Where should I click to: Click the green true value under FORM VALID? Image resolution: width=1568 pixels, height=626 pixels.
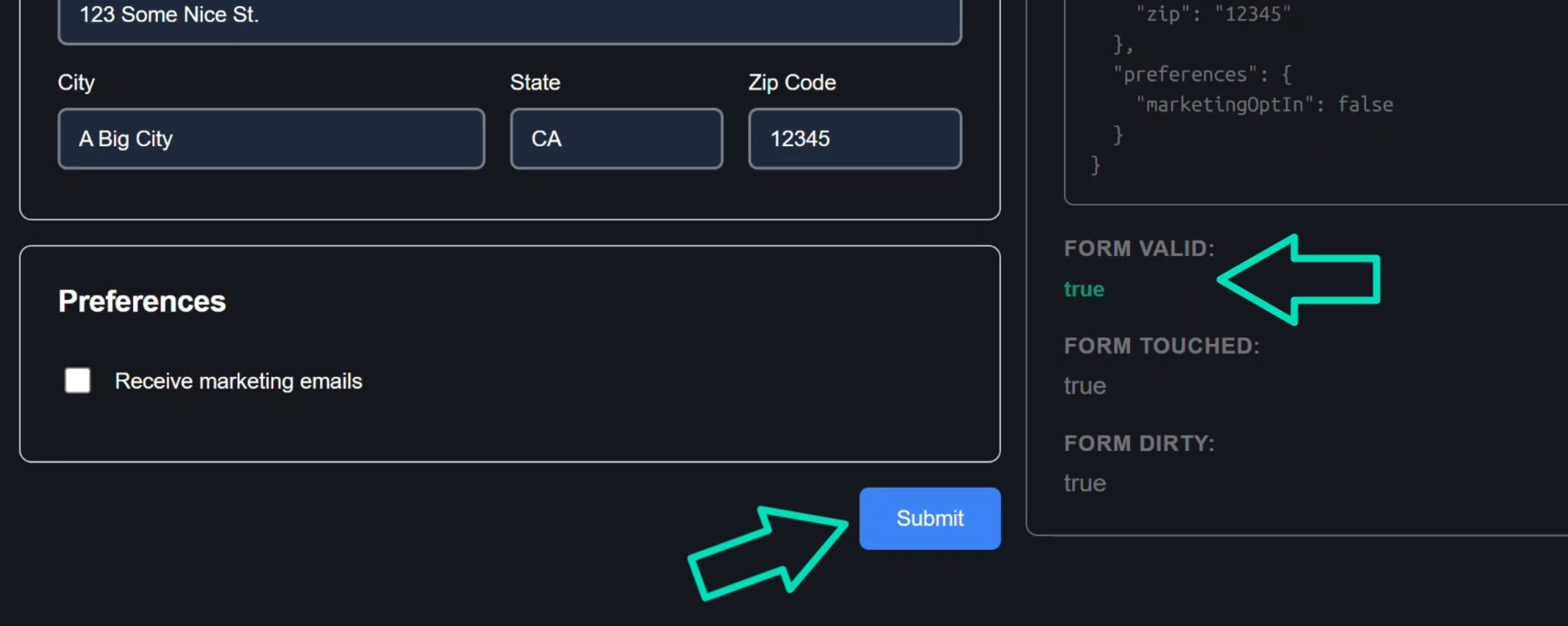click(1083, 289)
